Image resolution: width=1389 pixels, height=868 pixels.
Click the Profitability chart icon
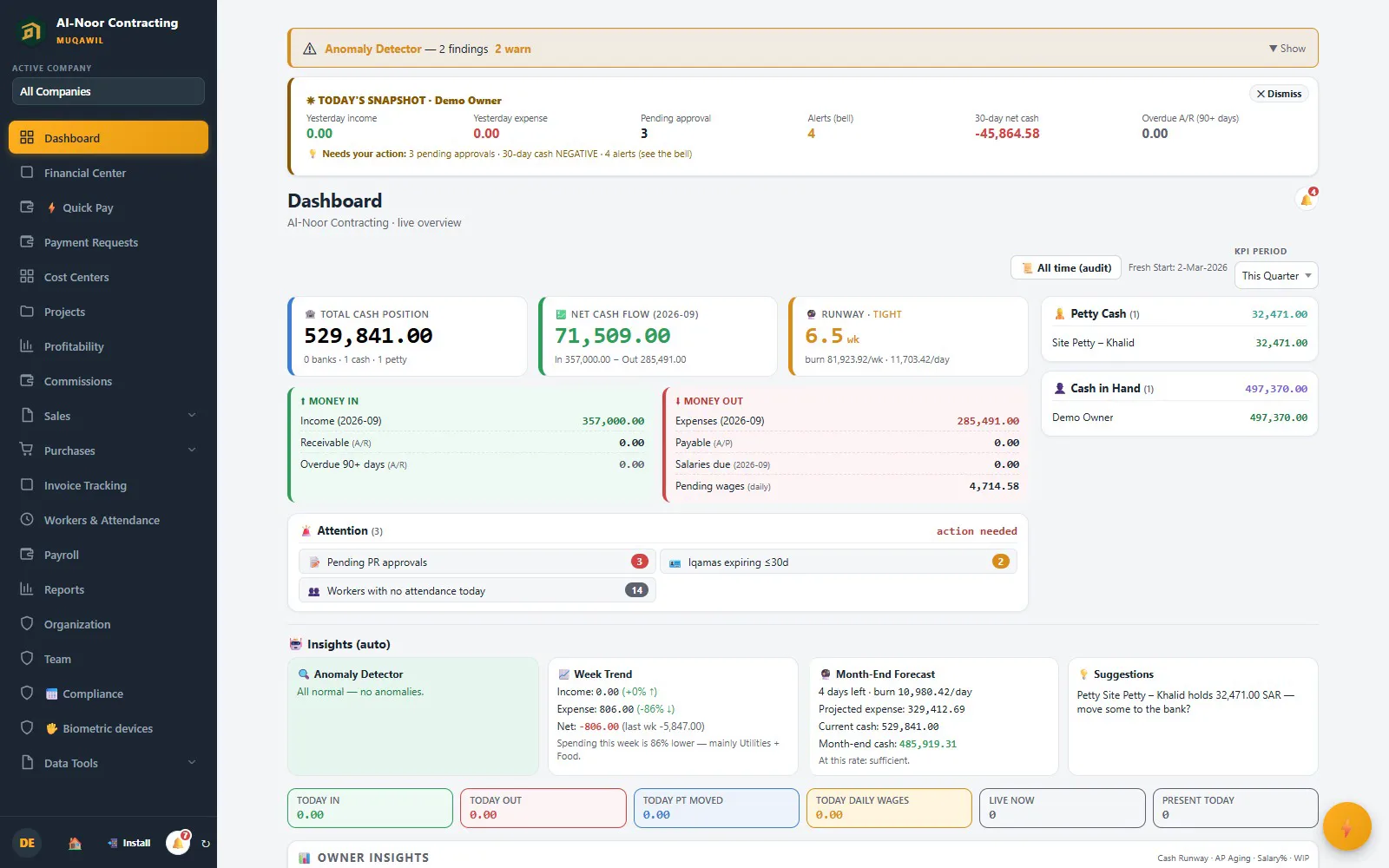point(27,346)
